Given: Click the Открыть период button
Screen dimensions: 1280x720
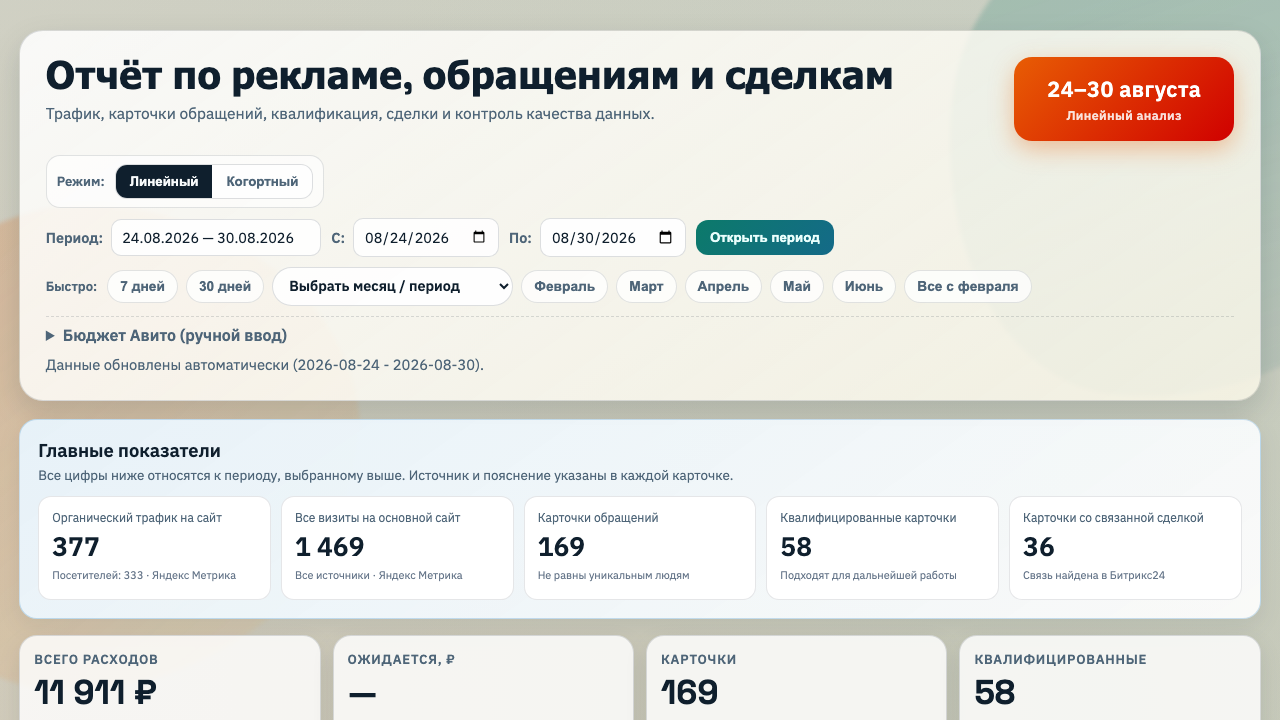Looking at the screenshot, I should point(765,238).
